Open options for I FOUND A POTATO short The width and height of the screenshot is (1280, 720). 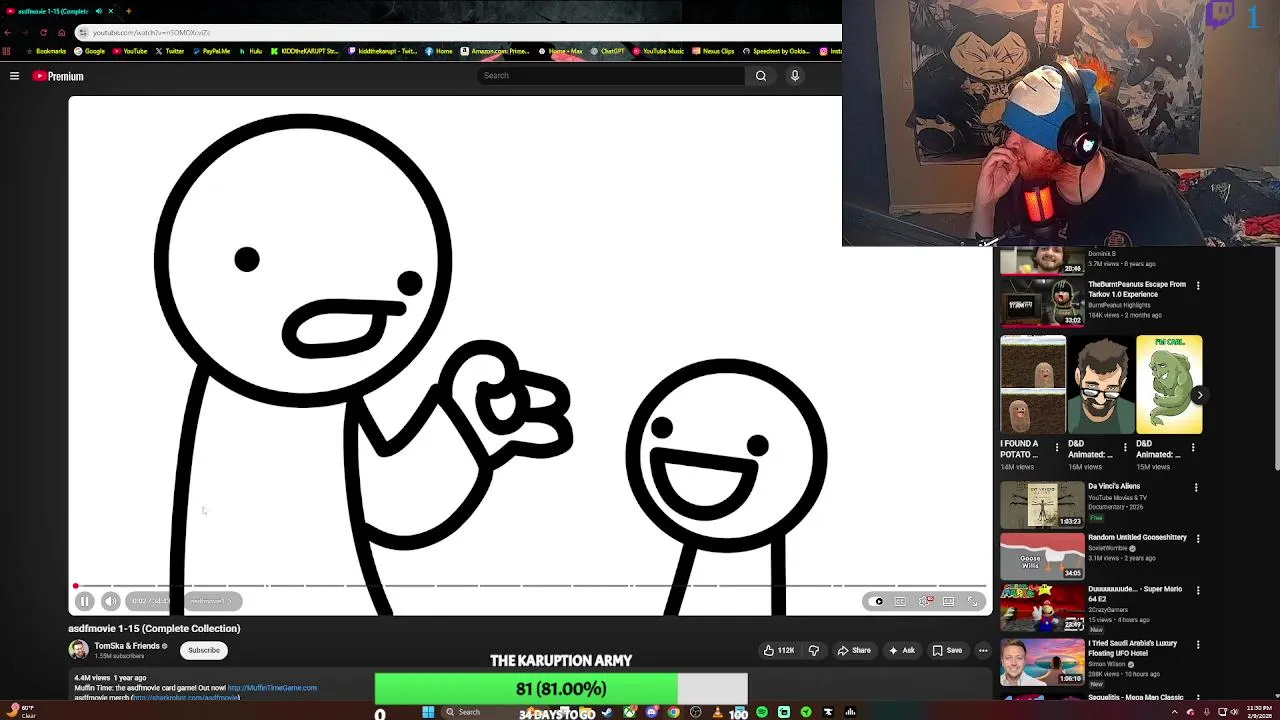[x=1057, y=447]
